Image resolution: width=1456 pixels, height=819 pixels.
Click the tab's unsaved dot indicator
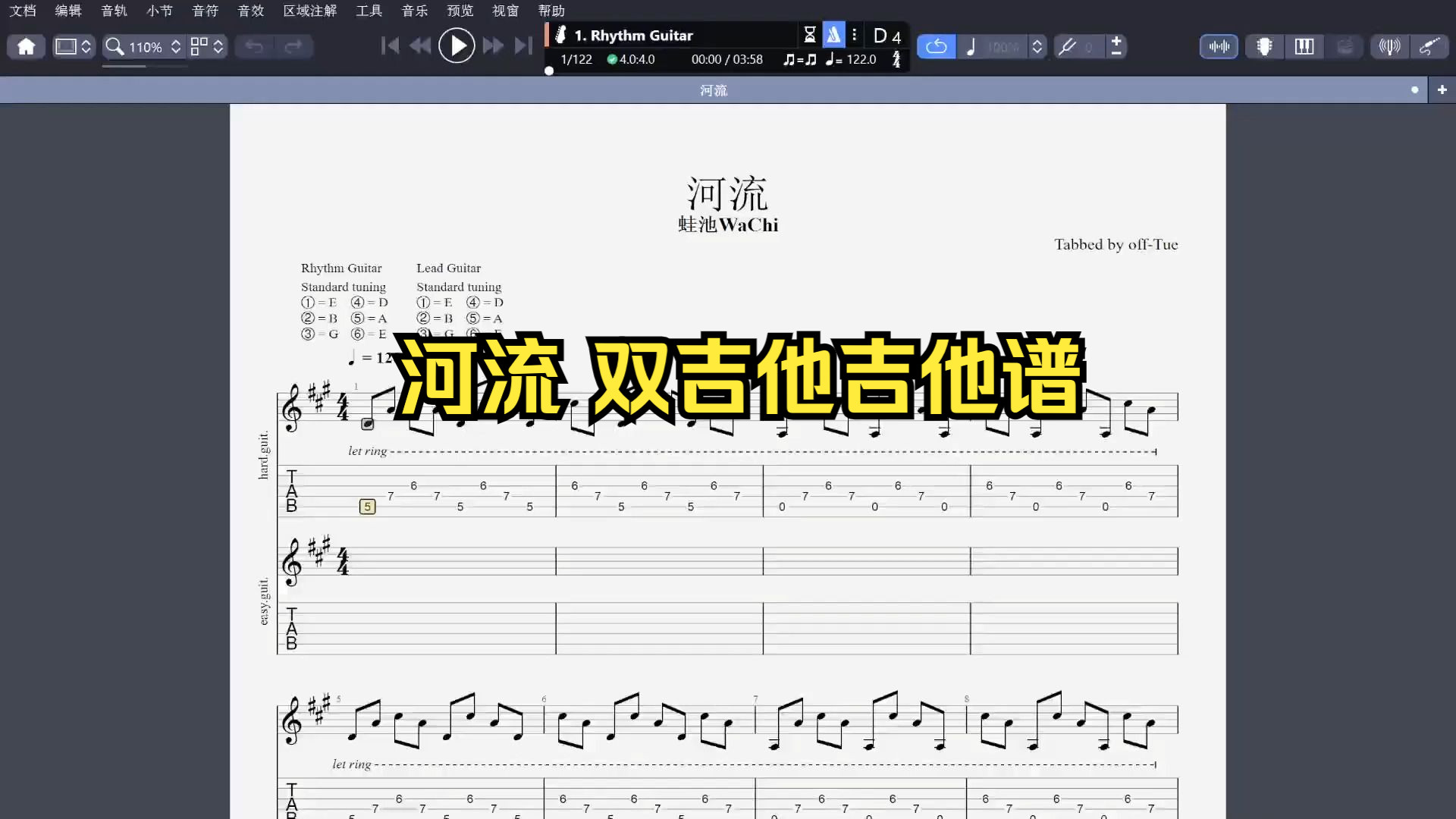[x=1414, y=89]
